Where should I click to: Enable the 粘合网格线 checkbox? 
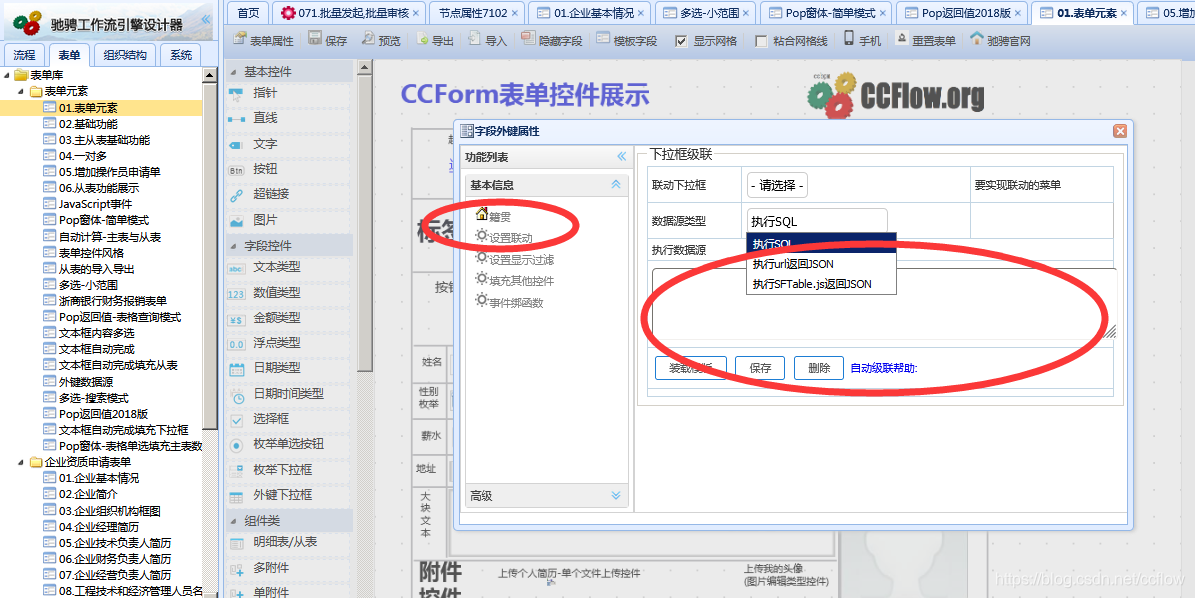click(x=761, y=41)
